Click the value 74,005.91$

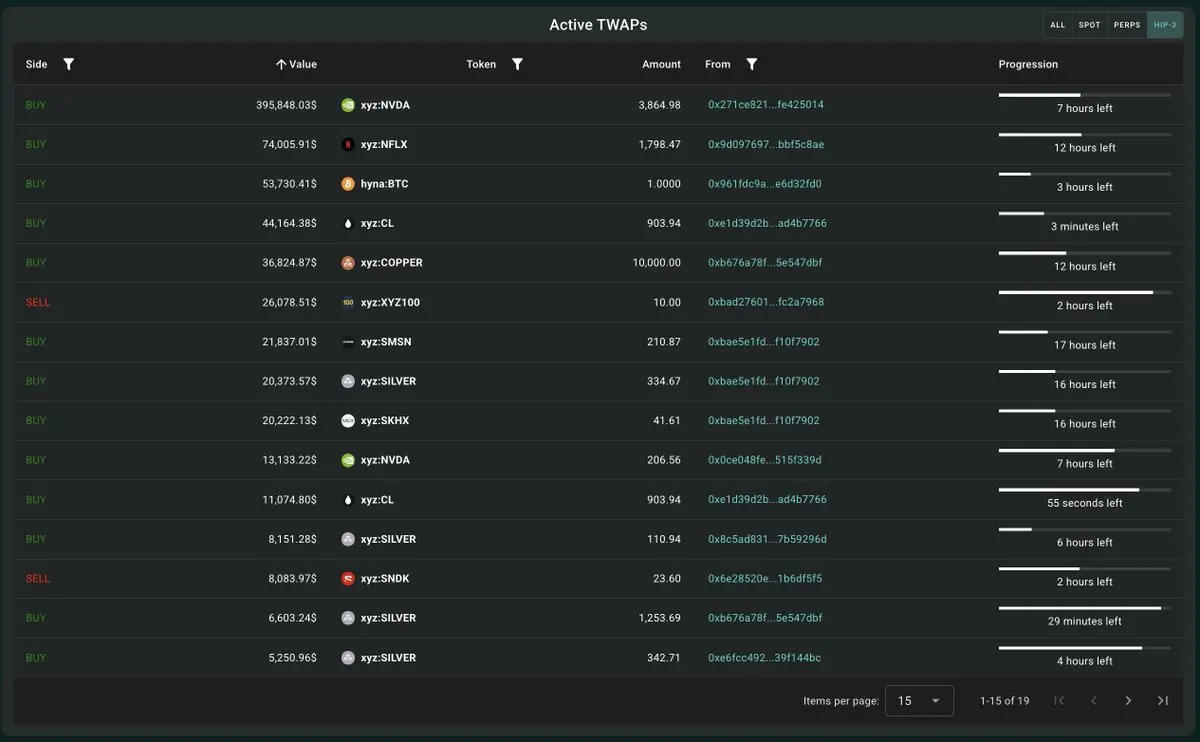click(290, 144)
